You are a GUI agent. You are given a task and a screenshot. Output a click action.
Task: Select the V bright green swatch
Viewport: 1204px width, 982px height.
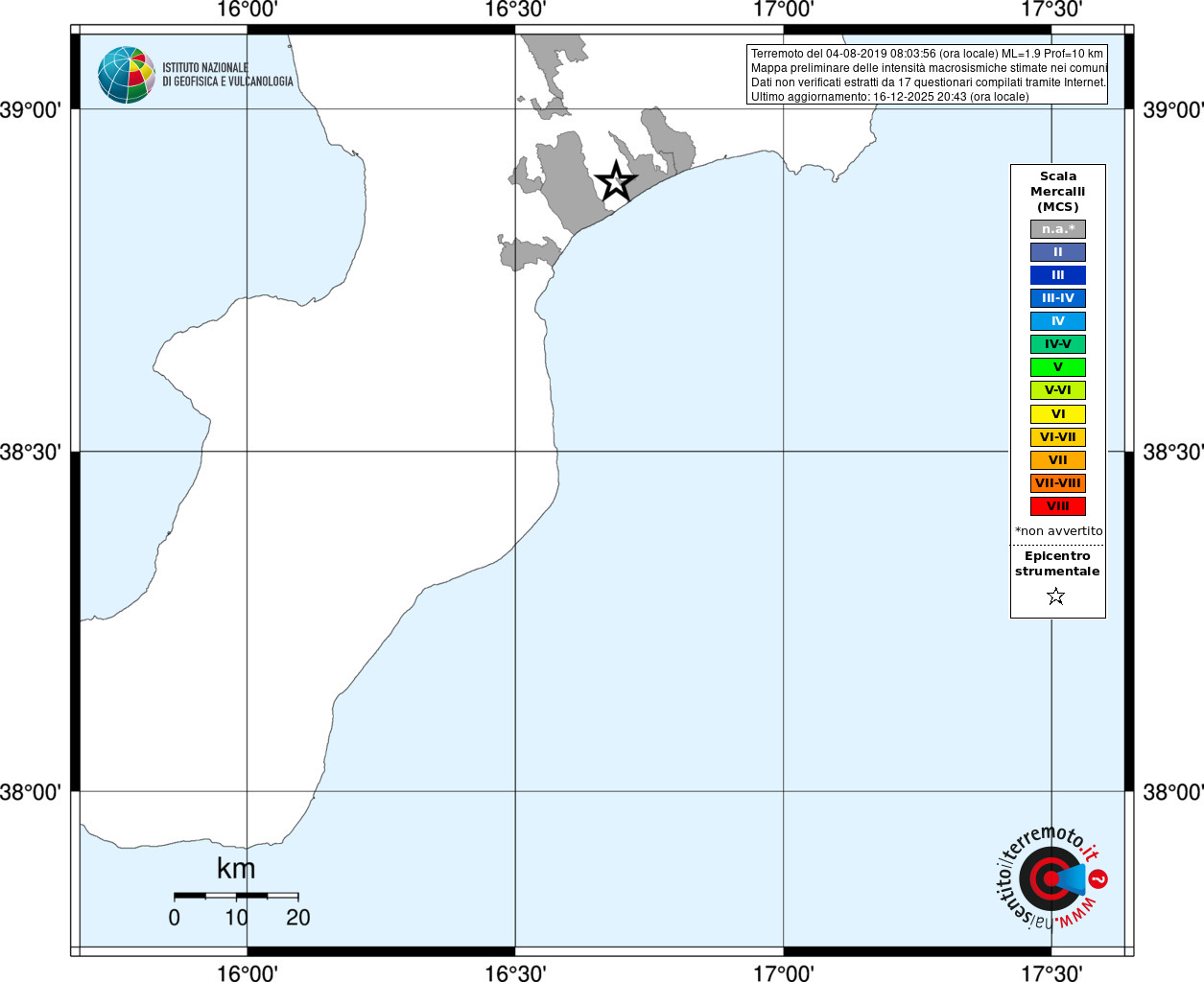(x=1058, y=367)
